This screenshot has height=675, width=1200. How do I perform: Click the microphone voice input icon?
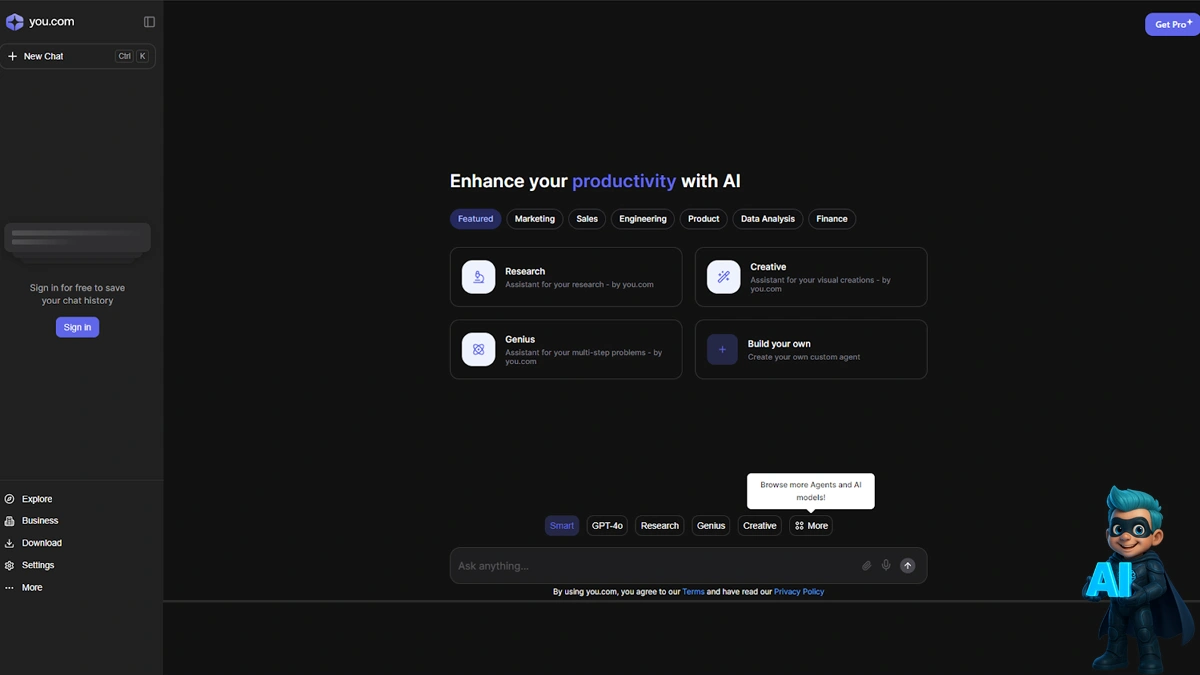(x=886, y=566)
